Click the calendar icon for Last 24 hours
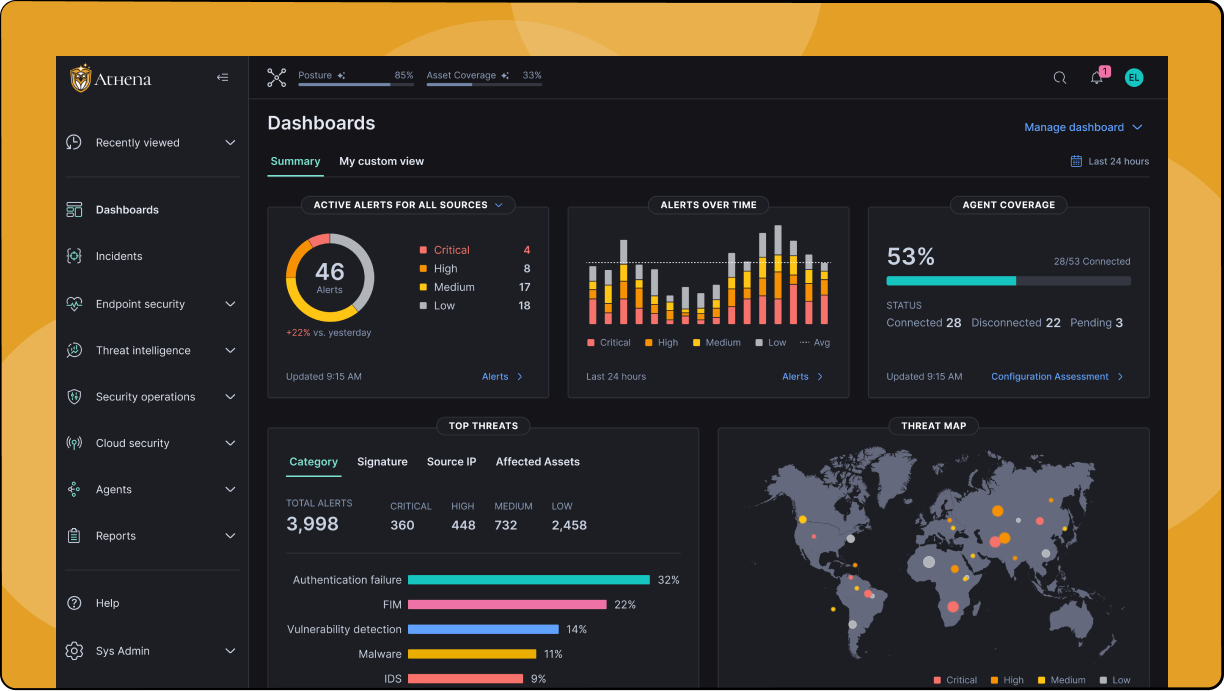The height and width of the screenshot is (691, 1224). pyautogui.click(x=1077, y=161)
